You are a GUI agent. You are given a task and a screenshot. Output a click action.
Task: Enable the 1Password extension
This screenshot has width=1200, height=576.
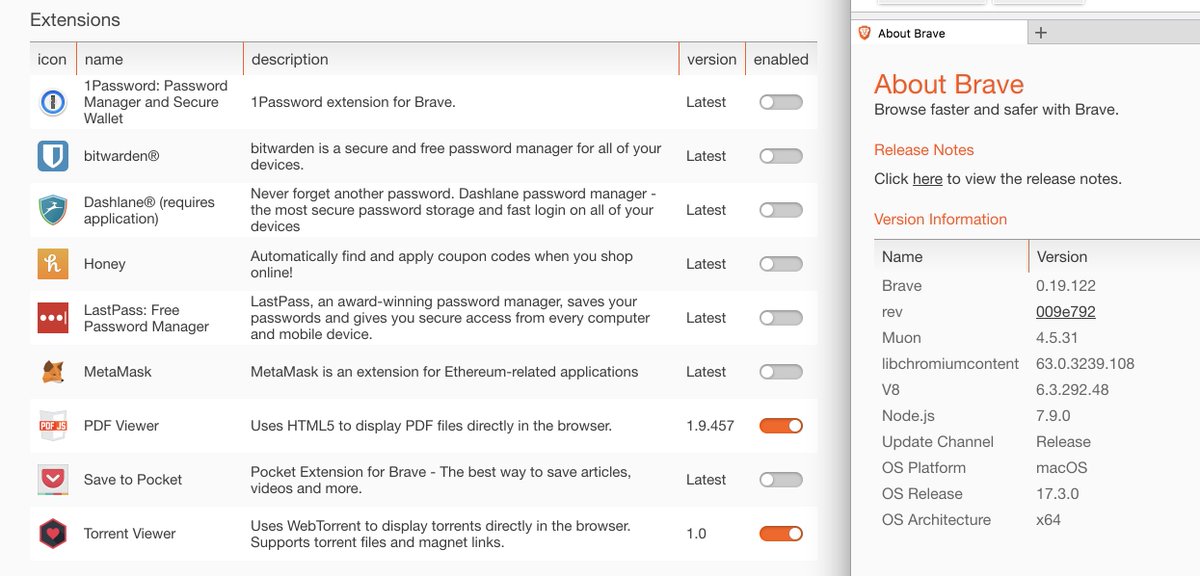pyautogui.click(x=781, y=102)
